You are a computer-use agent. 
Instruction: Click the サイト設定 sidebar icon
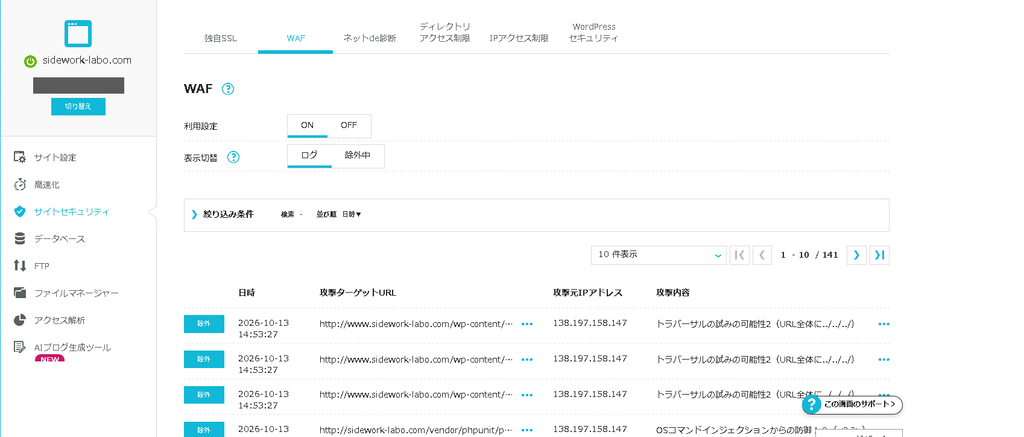[x=20, y=157]
